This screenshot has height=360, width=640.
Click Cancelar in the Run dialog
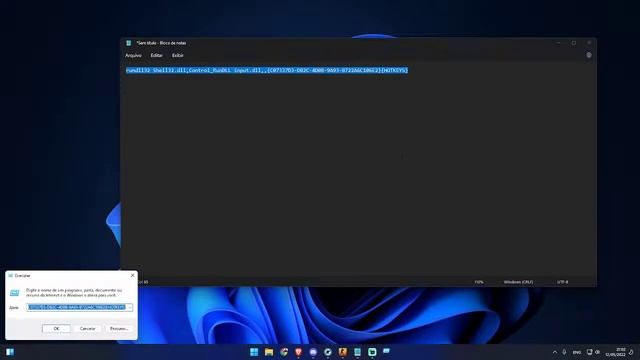coord(87,329)
